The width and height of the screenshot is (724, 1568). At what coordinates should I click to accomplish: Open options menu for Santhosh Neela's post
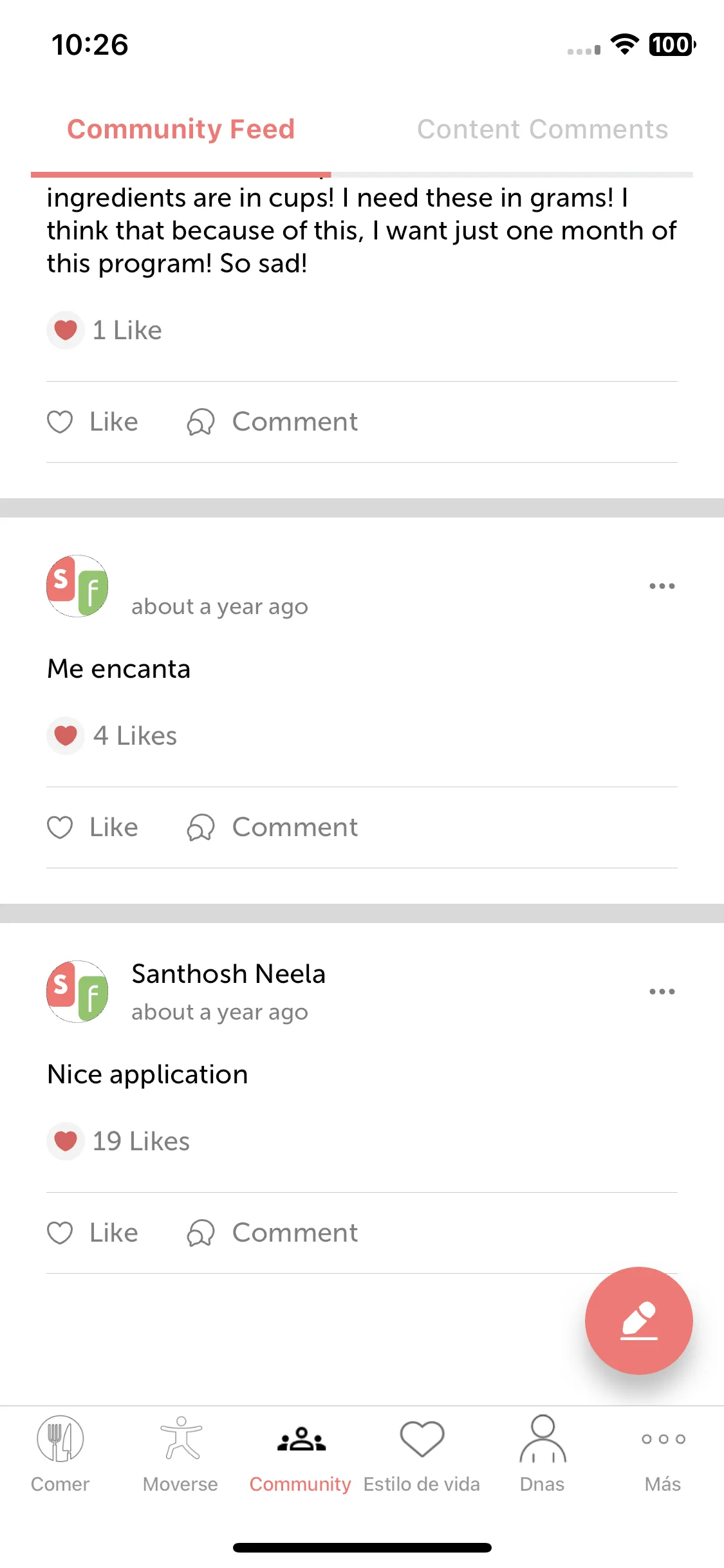pyautogui.click(x=662, y=991)
